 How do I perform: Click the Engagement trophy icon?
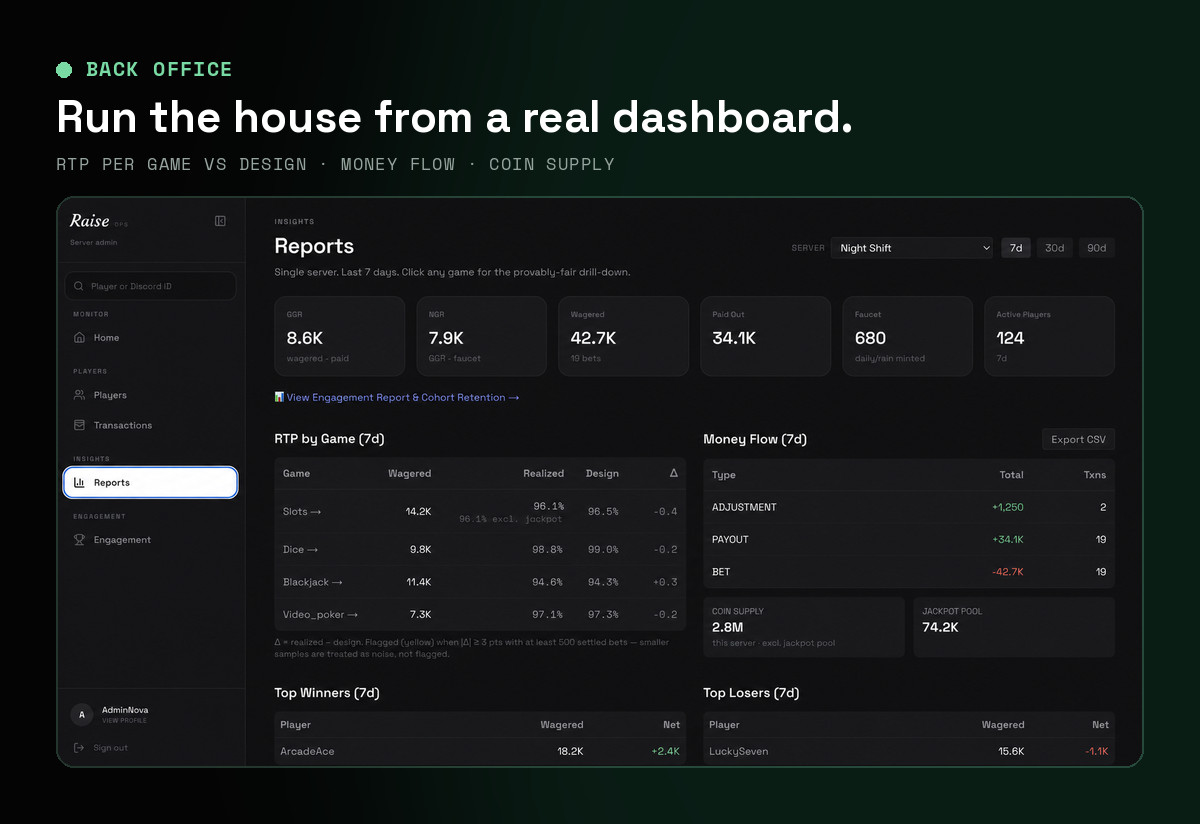pos(80,540)
